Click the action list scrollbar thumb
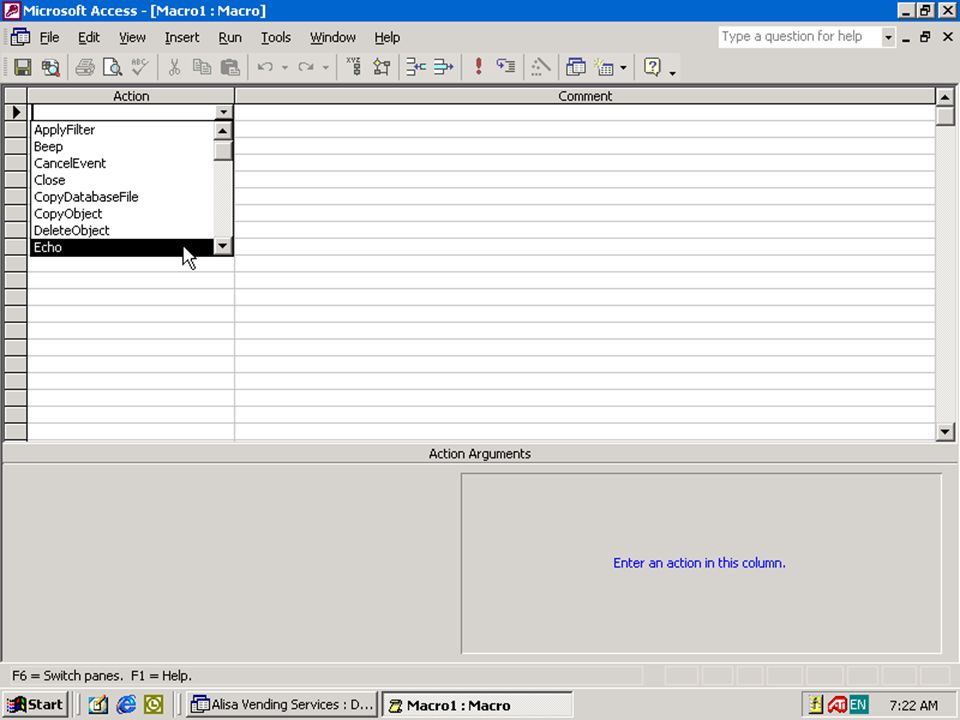 click(x=223, y=150)
